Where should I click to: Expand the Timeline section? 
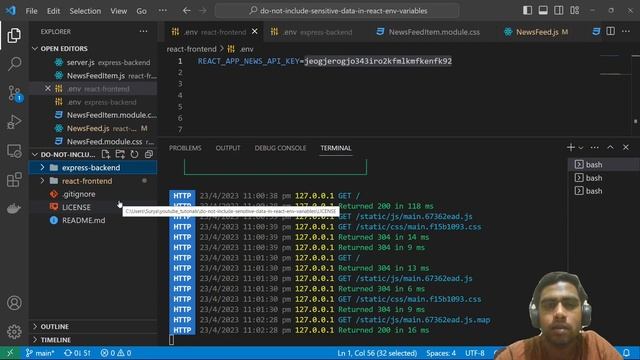[35, 340]
